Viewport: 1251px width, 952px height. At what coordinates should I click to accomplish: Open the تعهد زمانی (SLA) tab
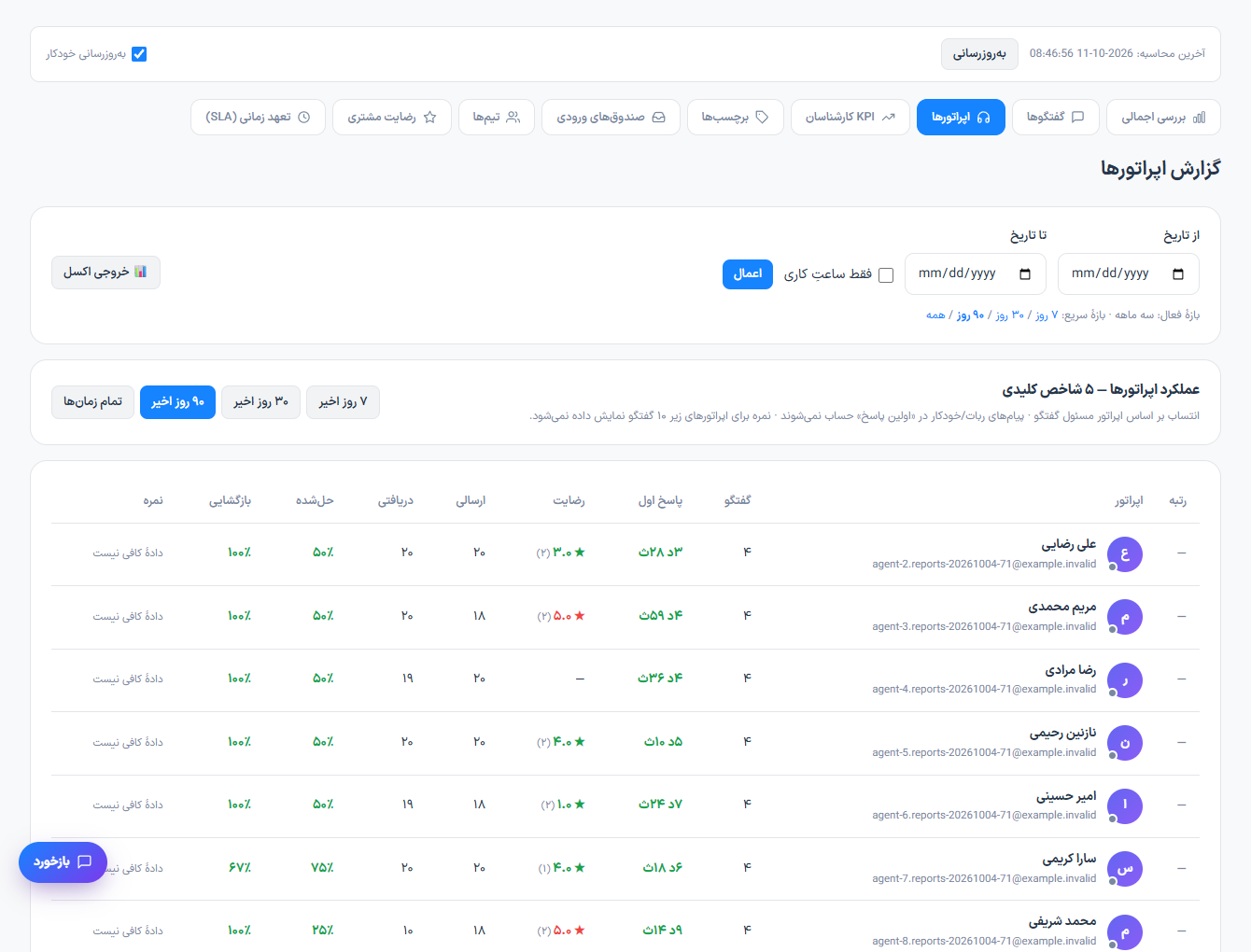258,118
